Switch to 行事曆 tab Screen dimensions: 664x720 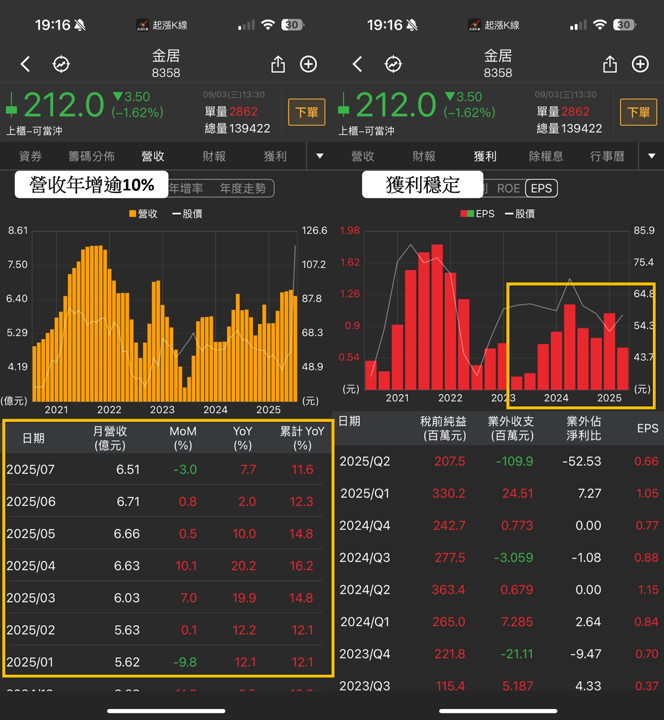click(607, 156)
